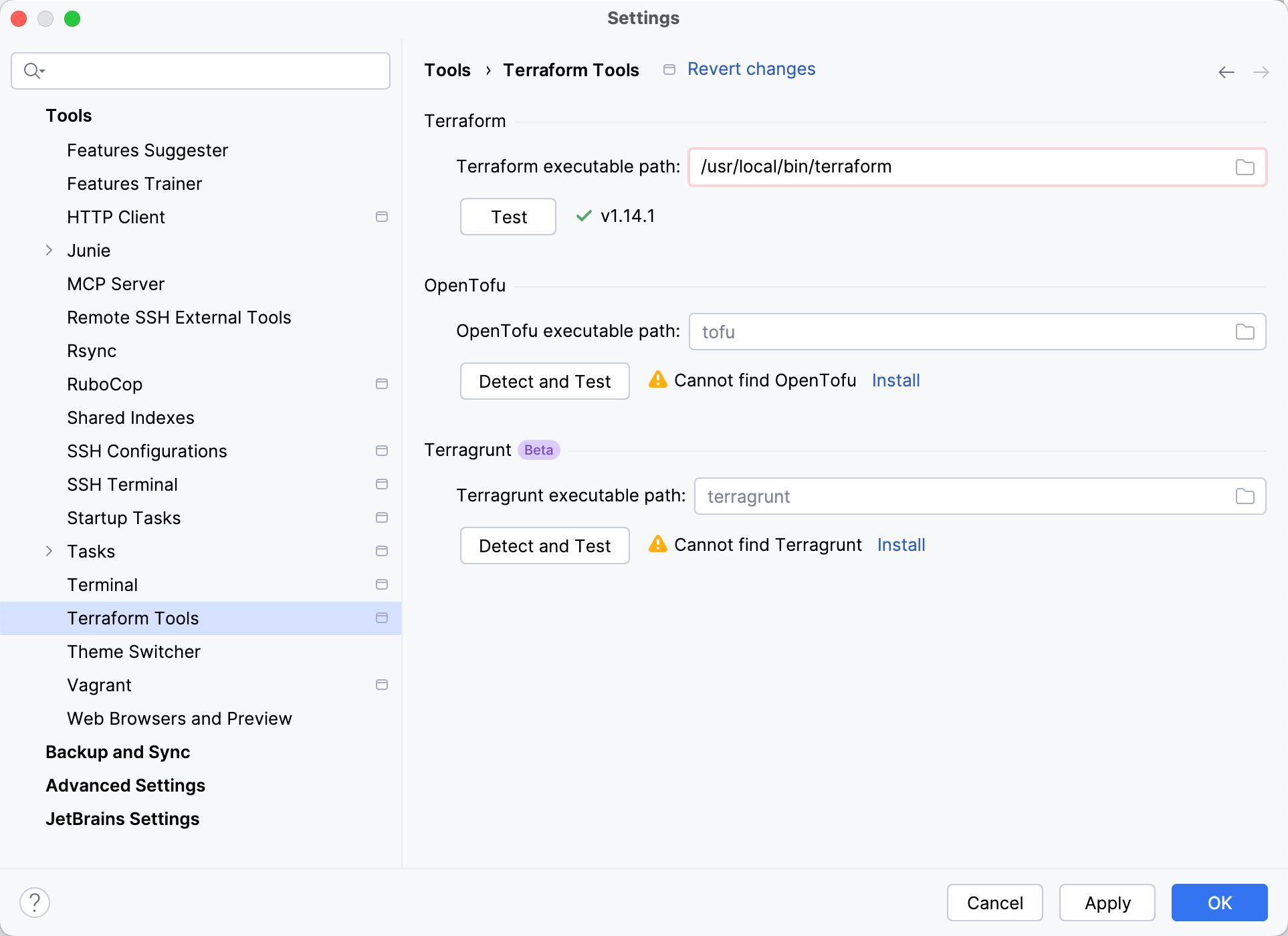Select Theme Switcher in the sidebar
1288x936 pixels.
click(x=134, y=651)
